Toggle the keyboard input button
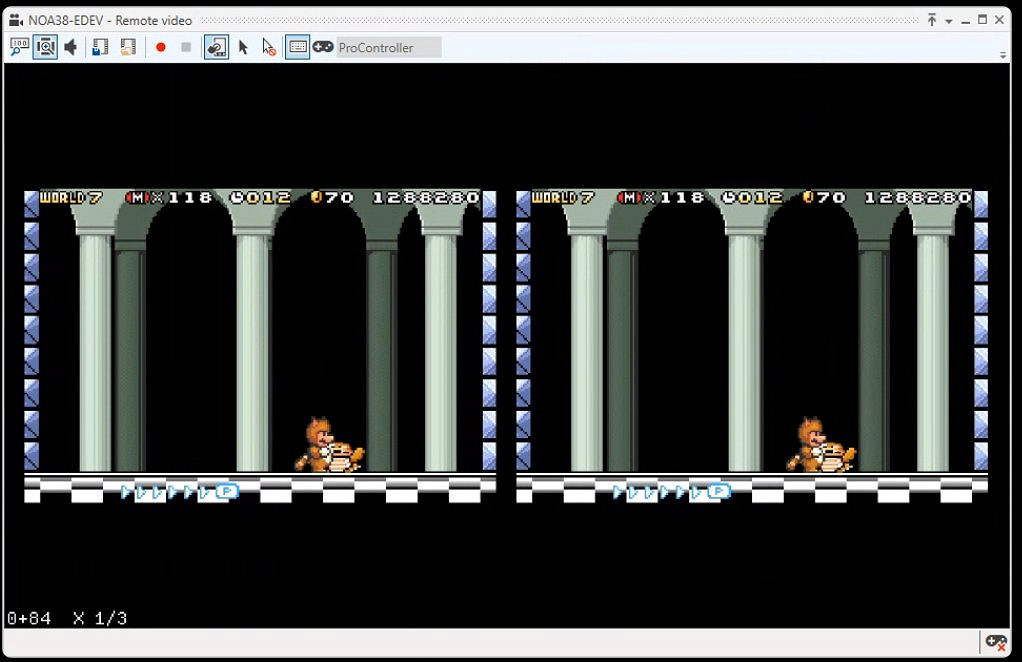The height and width of the screenshot is (662, 1022). pos(297,47)
